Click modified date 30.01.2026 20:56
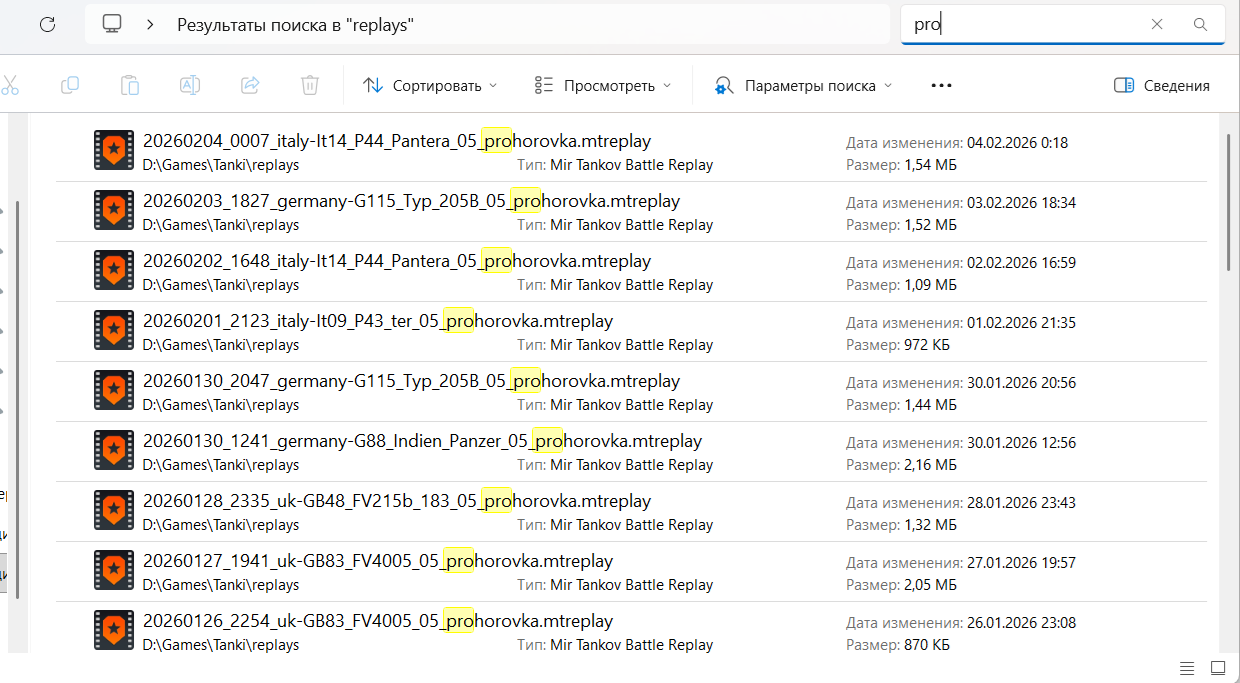 click(x=1022, y=383)
